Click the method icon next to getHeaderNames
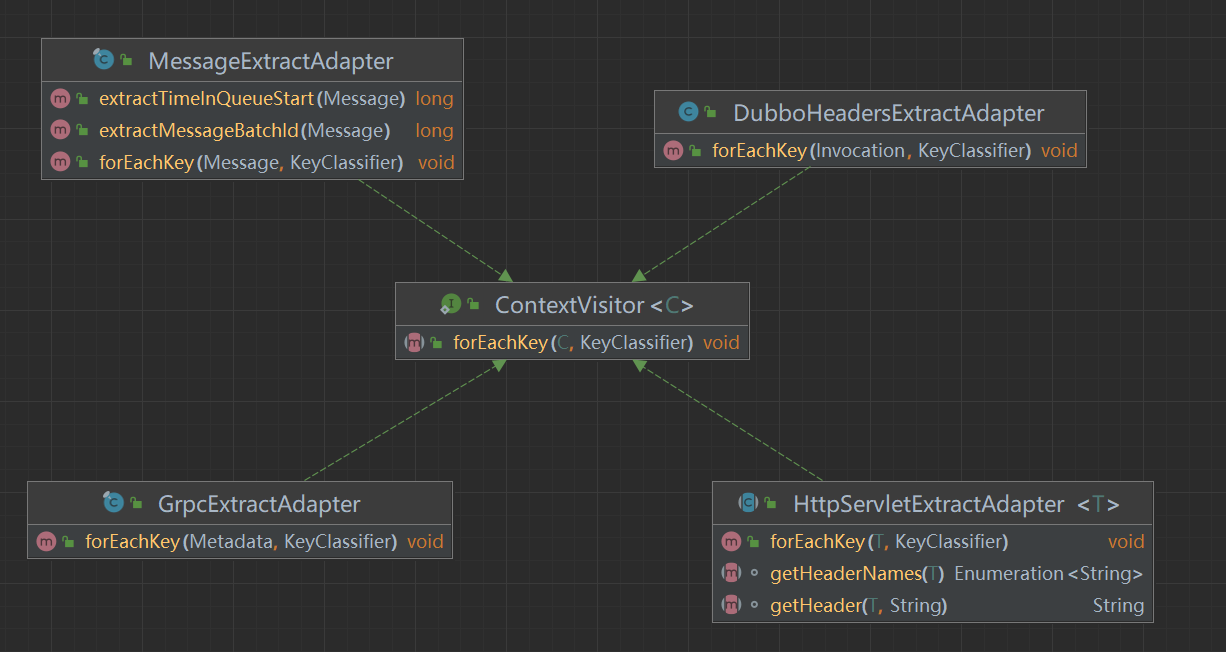Screen dimensions: 1226x652 pyautogui.click(x=731, y=573)
